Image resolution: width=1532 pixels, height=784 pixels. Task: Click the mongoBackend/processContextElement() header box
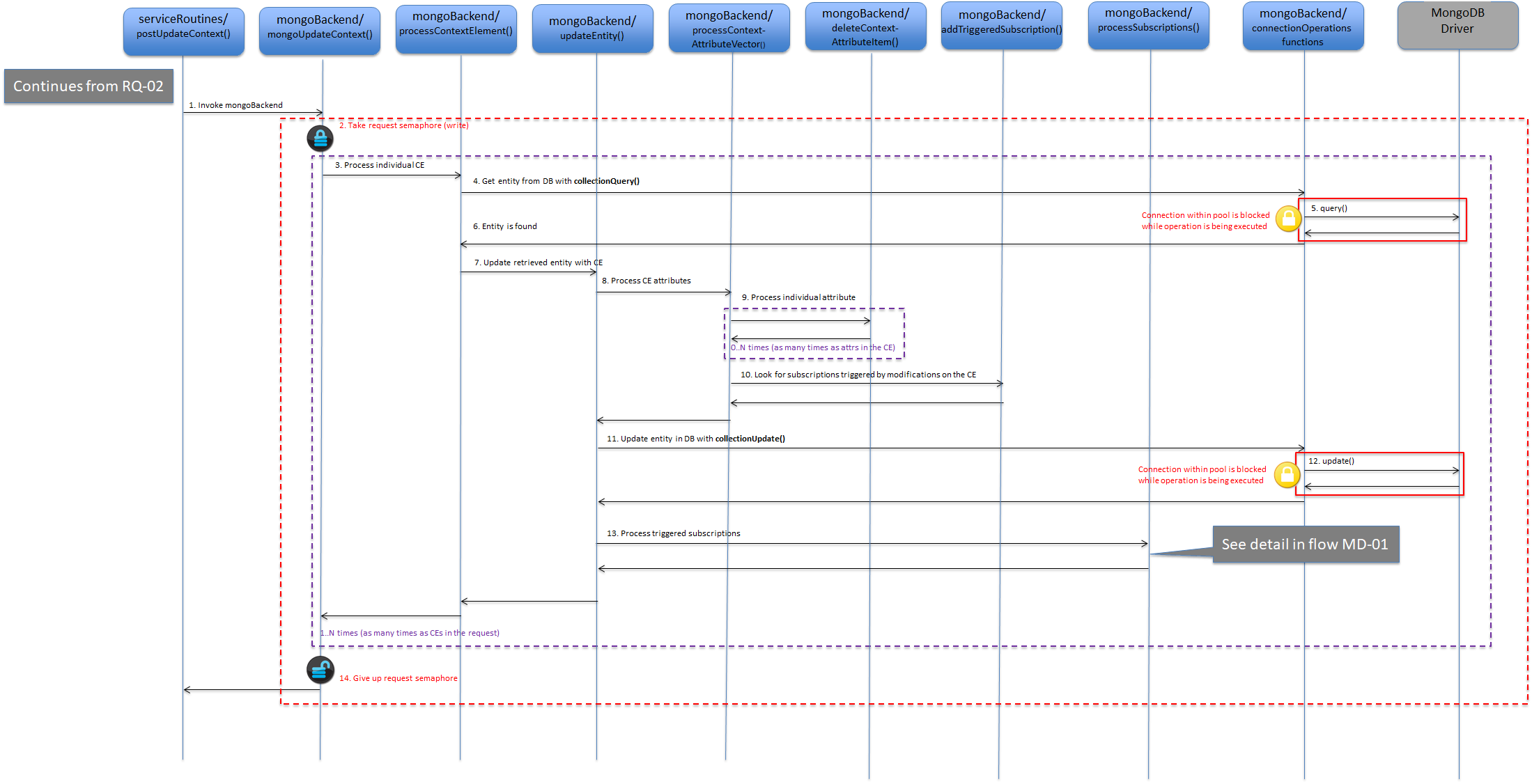pos(456,29)
